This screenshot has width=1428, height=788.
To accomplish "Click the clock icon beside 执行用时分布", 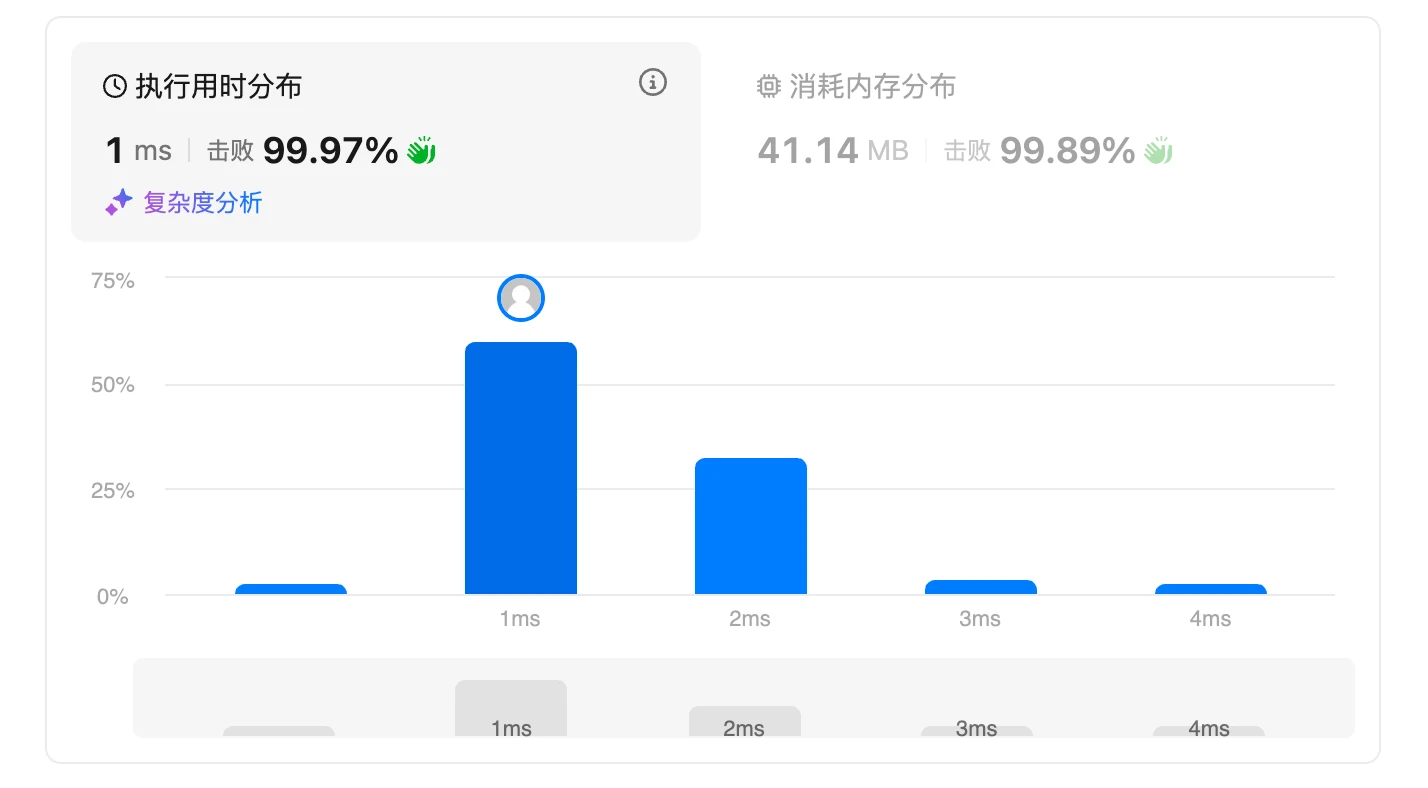I will coord(115,87).
